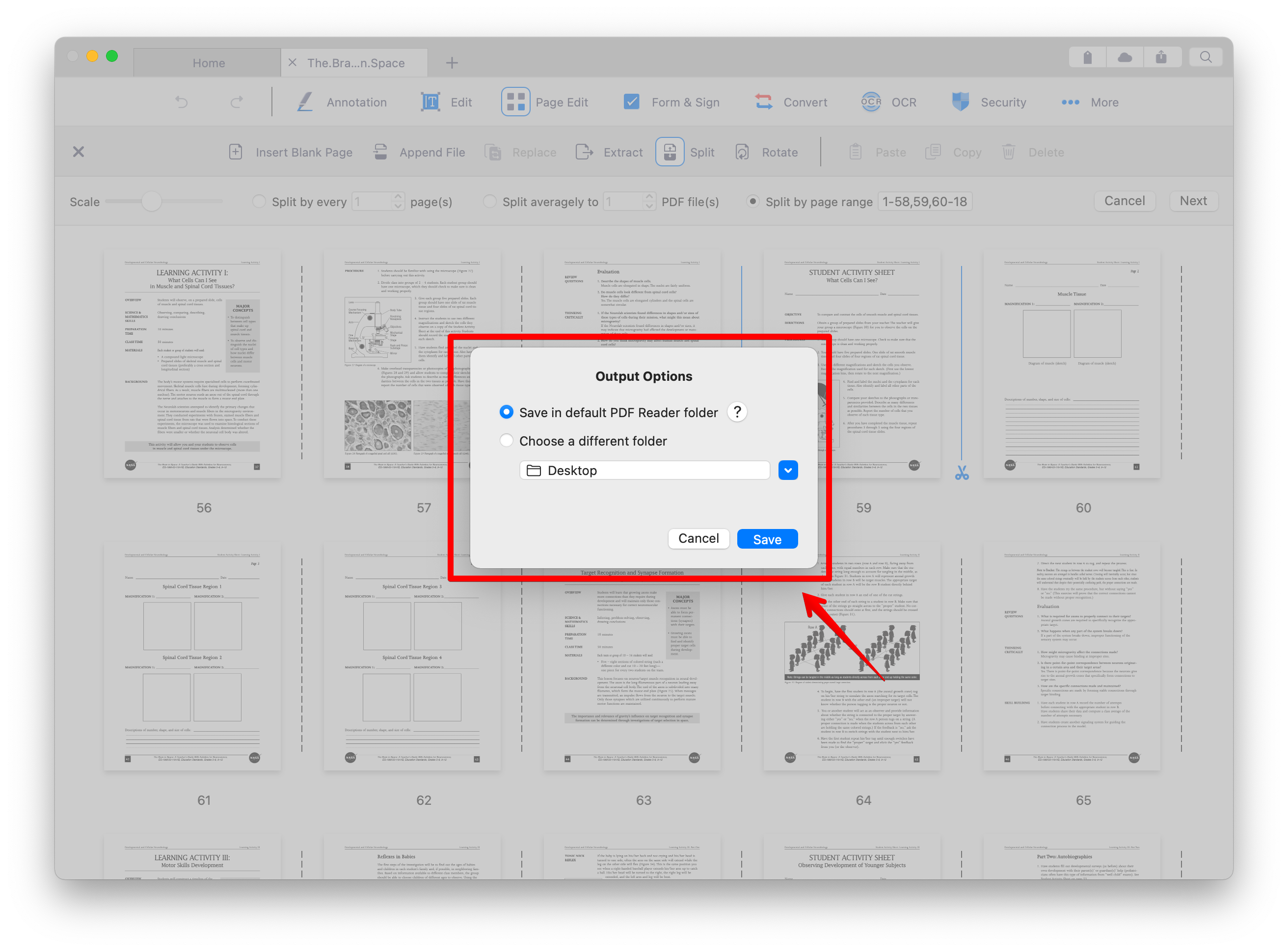The height and width of the screenshot is (952, 1288).
Task: Select page 57 thumbnail
Action: [412, 364]
